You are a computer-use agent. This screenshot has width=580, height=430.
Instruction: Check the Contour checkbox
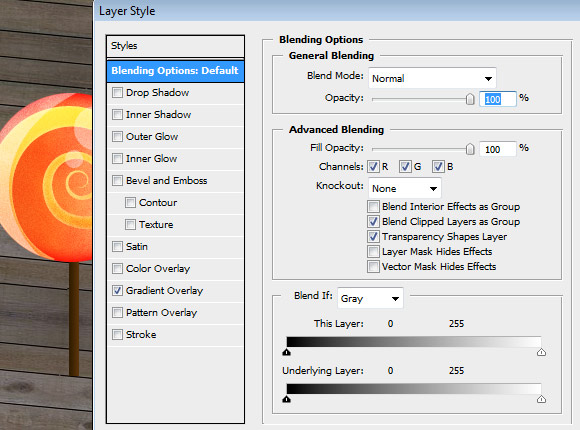point(130,202)
